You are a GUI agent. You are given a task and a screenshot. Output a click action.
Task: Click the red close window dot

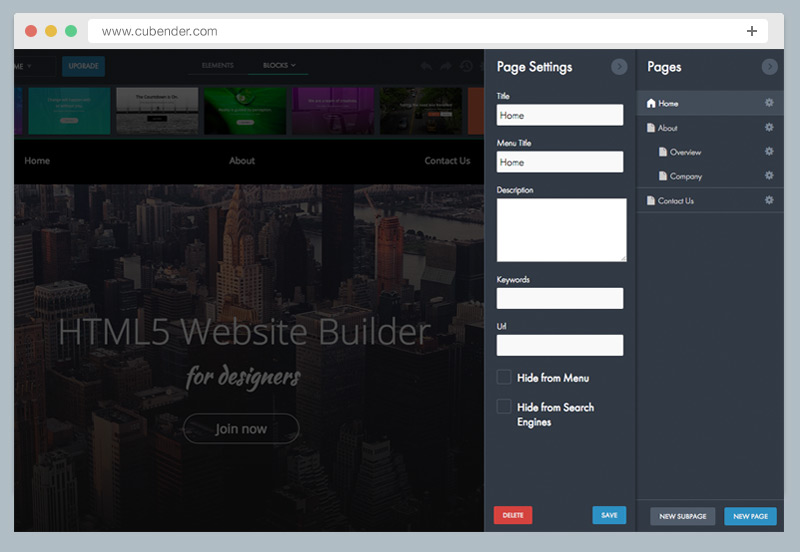[31, 31]
